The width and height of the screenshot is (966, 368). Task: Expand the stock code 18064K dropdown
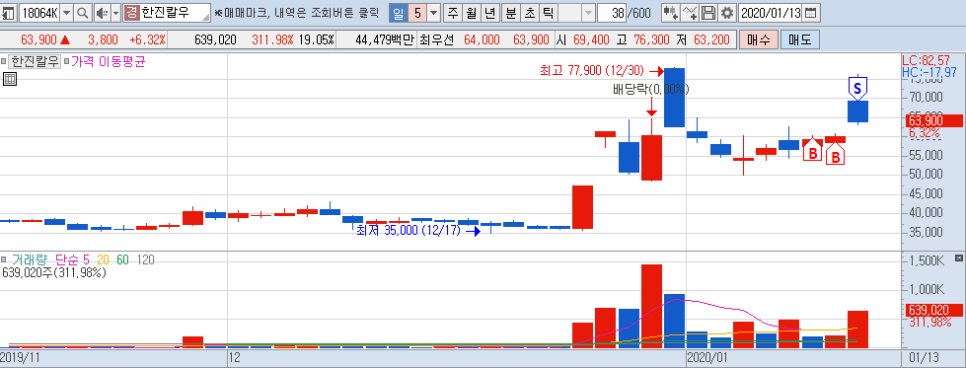[67, 12]
